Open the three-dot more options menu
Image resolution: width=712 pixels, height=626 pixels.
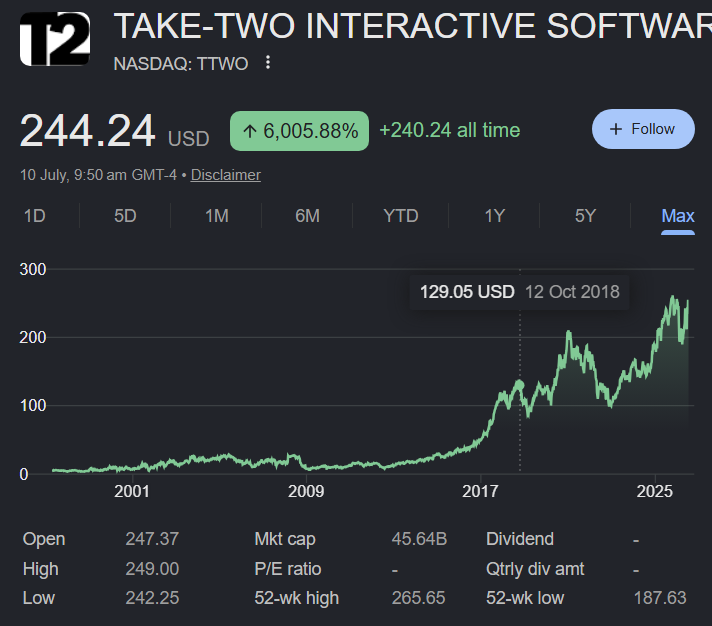click(x=268, y=63)
